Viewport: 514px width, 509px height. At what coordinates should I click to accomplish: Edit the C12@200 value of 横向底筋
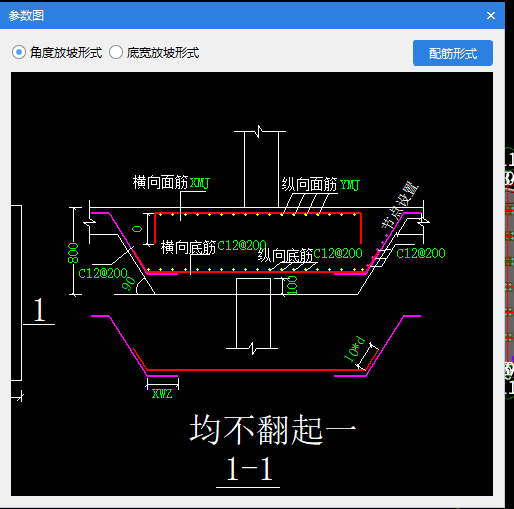point(242,246)
